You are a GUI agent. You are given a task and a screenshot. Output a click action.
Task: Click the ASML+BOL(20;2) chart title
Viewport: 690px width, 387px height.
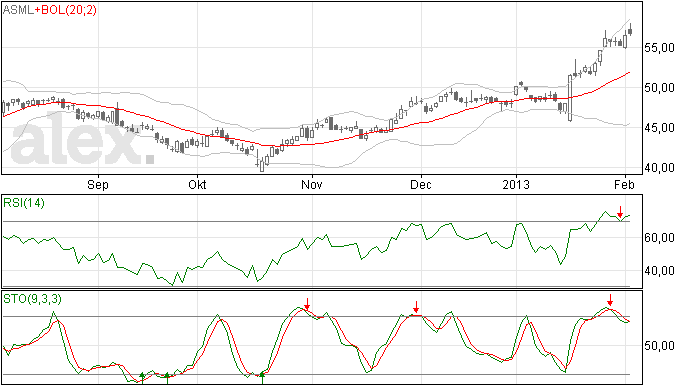coord(50,10)
